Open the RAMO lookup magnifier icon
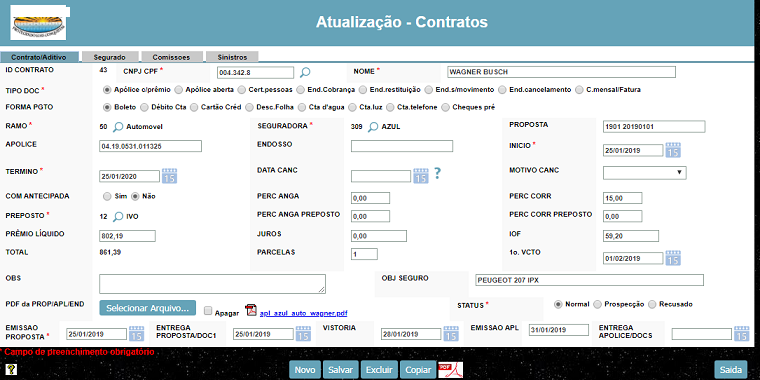Image resolution: width=760 pixels, height=380 pixels. pos(118,127)
